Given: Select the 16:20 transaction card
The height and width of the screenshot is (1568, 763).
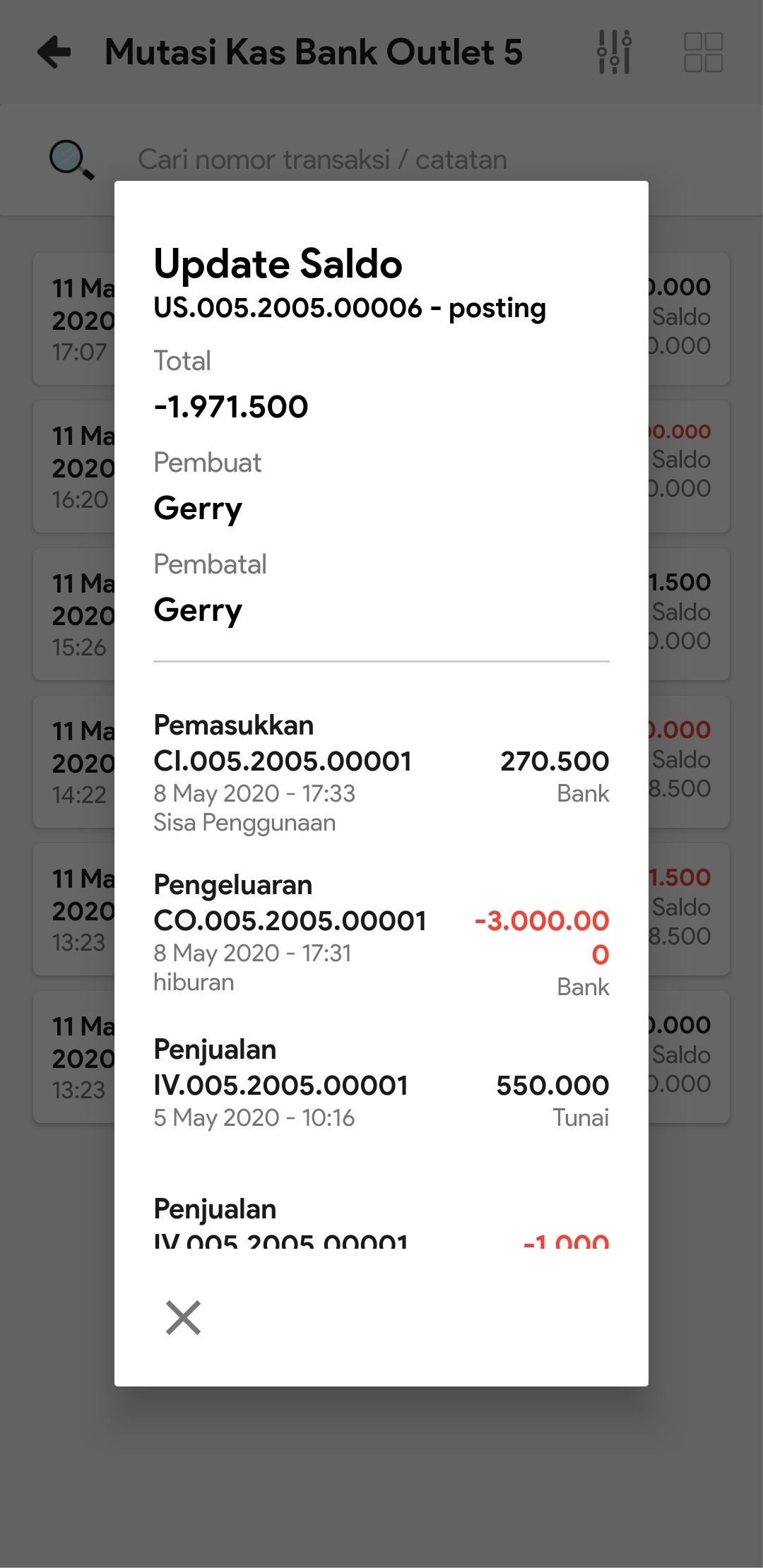Looking at the screenshot, I should click(74, 467).
